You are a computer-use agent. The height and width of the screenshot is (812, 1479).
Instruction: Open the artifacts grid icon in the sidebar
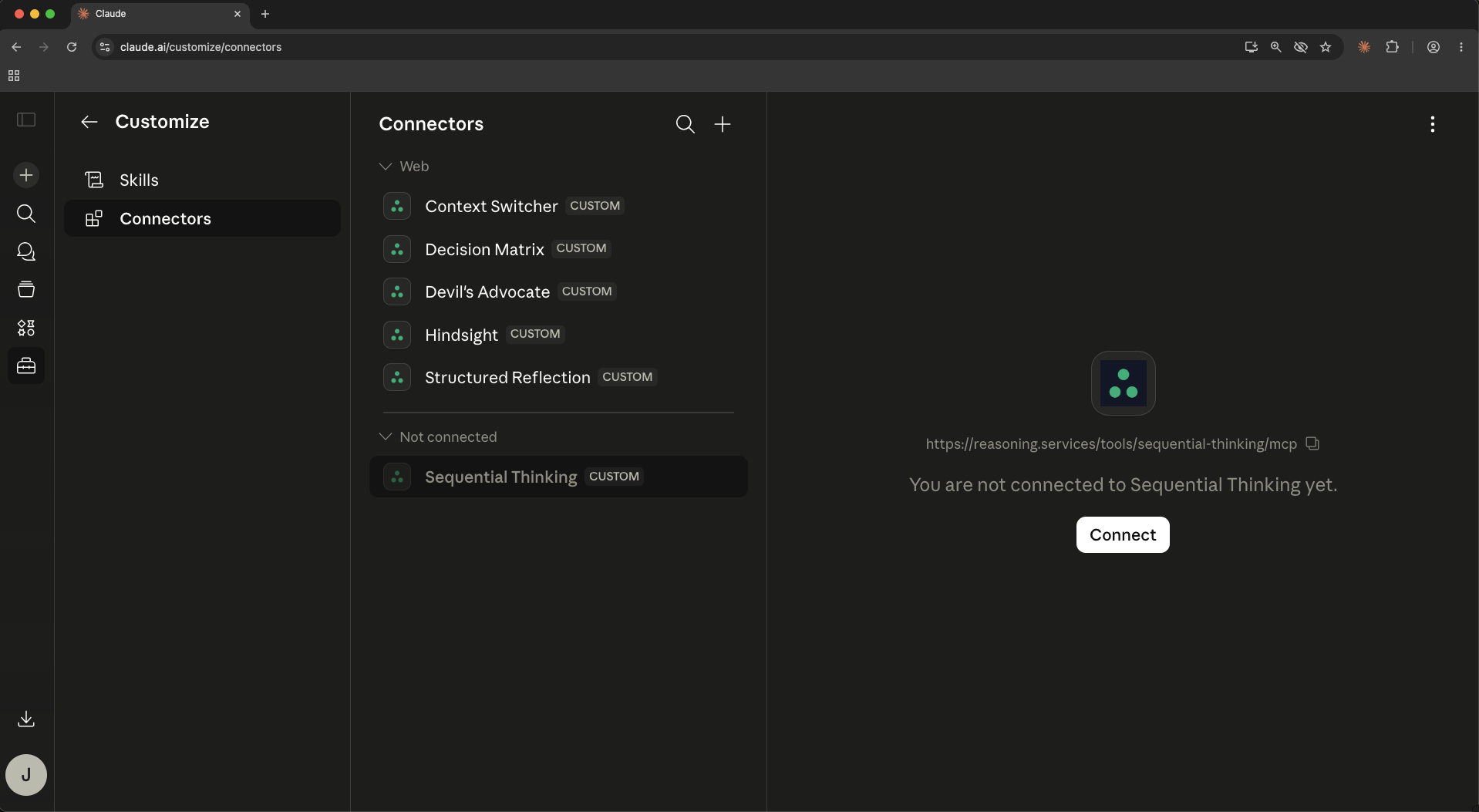(26, 328)
